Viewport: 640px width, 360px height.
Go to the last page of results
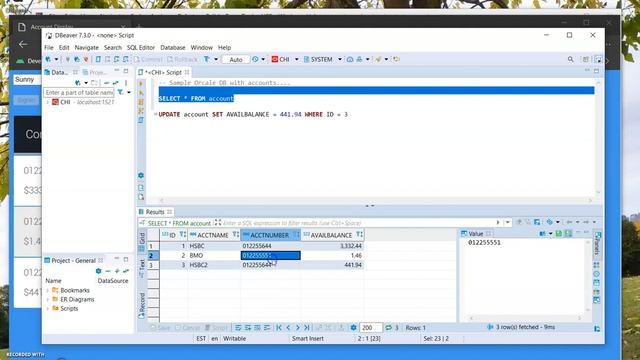(307, 327)
